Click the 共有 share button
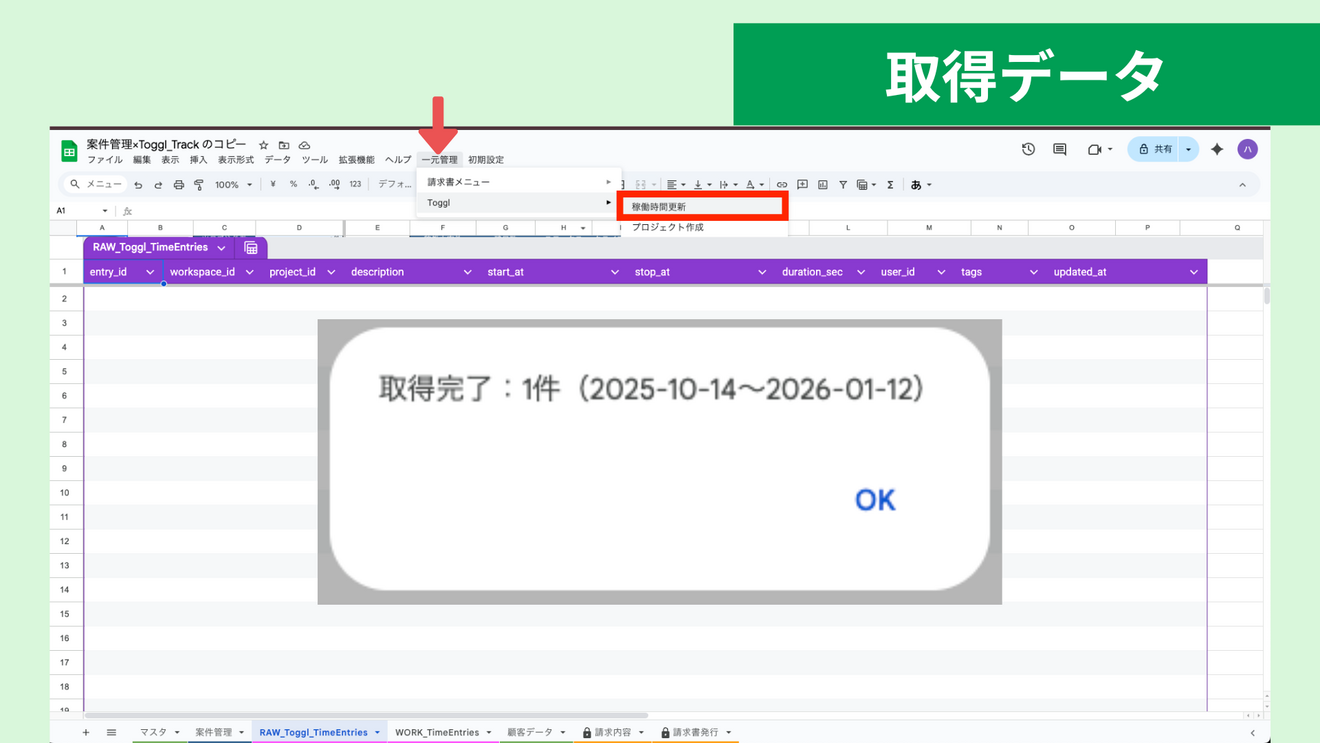1320x743 pixels. coord(1154,149)
